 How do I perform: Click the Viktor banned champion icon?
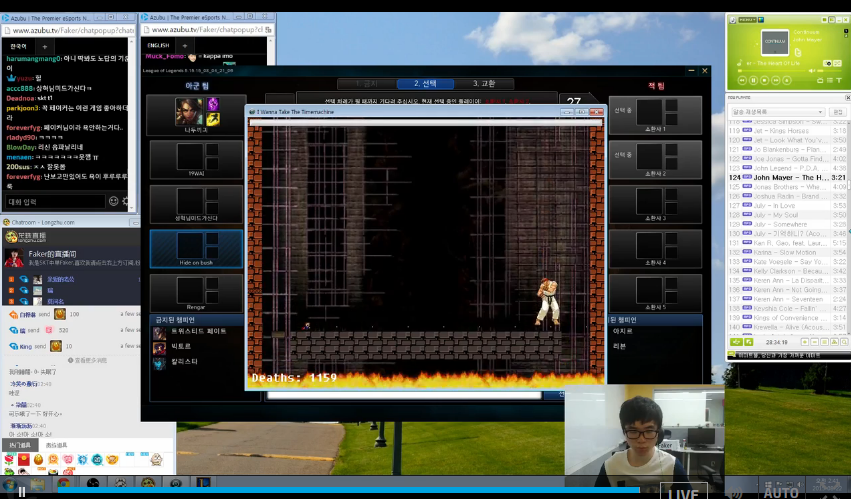pos(159,348)
